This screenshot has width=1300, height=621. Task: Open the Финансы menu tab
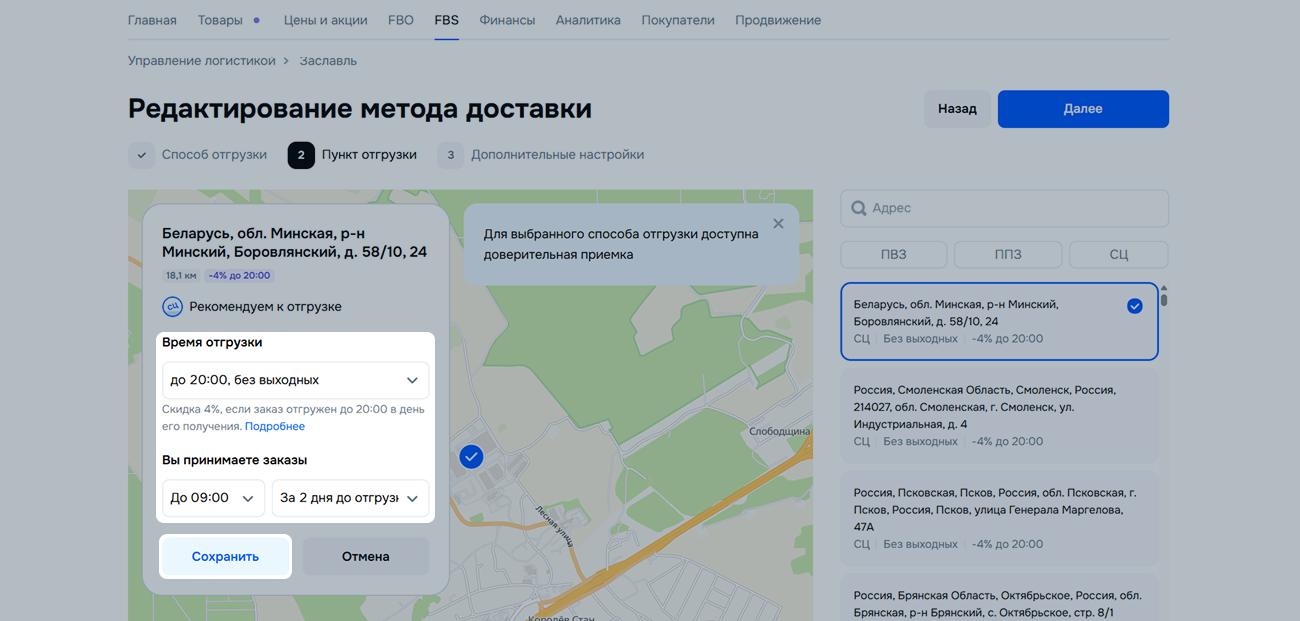507,20
